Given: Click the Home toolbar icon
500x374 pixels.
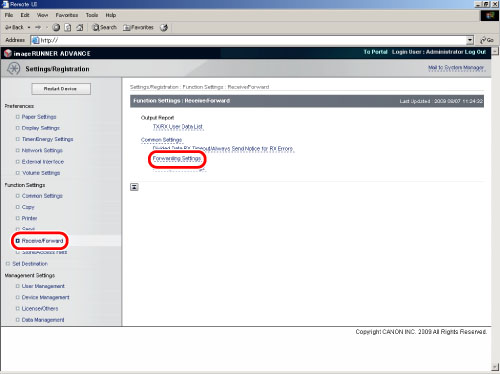Looking at the screenshot, I should pyautogui.click(x=80, y=27).
